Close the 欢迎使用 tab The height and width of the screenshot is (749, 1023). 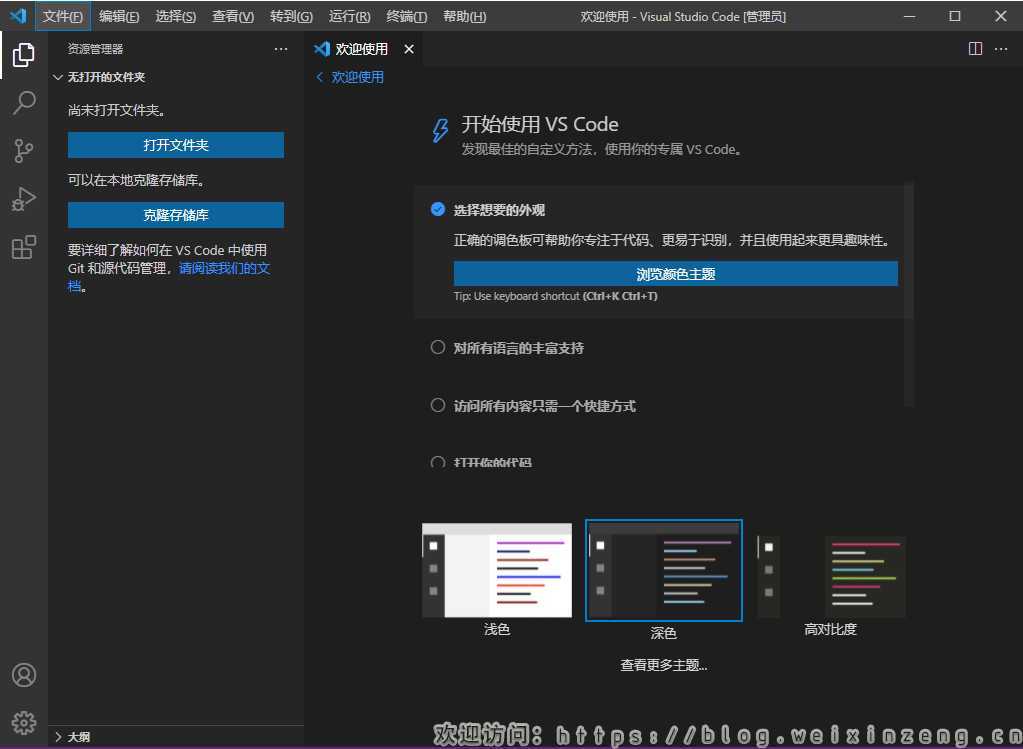coord(409,49)
